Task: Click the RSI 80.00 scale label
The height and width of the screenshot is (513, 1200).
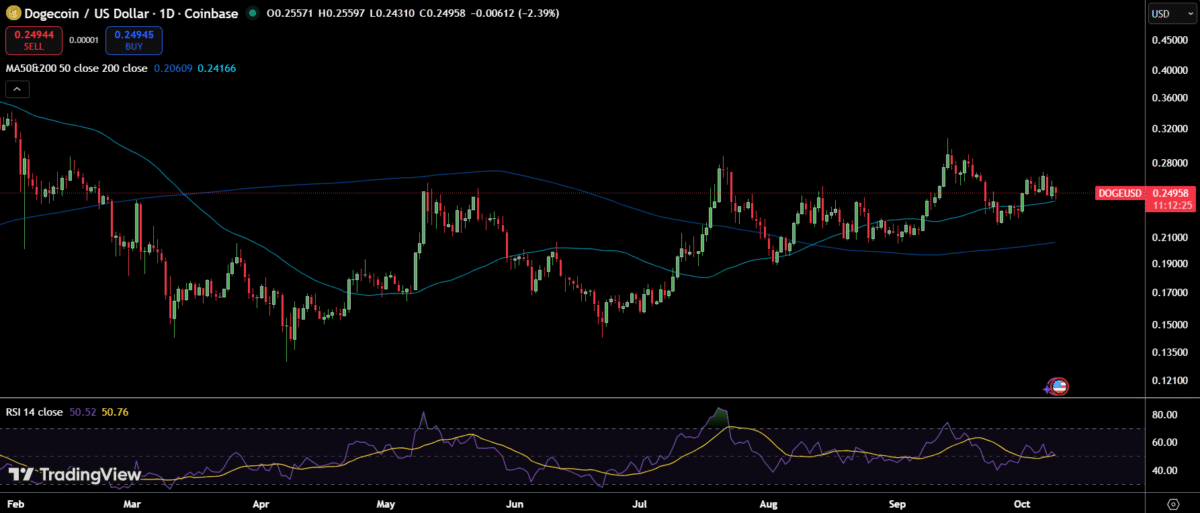Action: tap(1162, 414)
